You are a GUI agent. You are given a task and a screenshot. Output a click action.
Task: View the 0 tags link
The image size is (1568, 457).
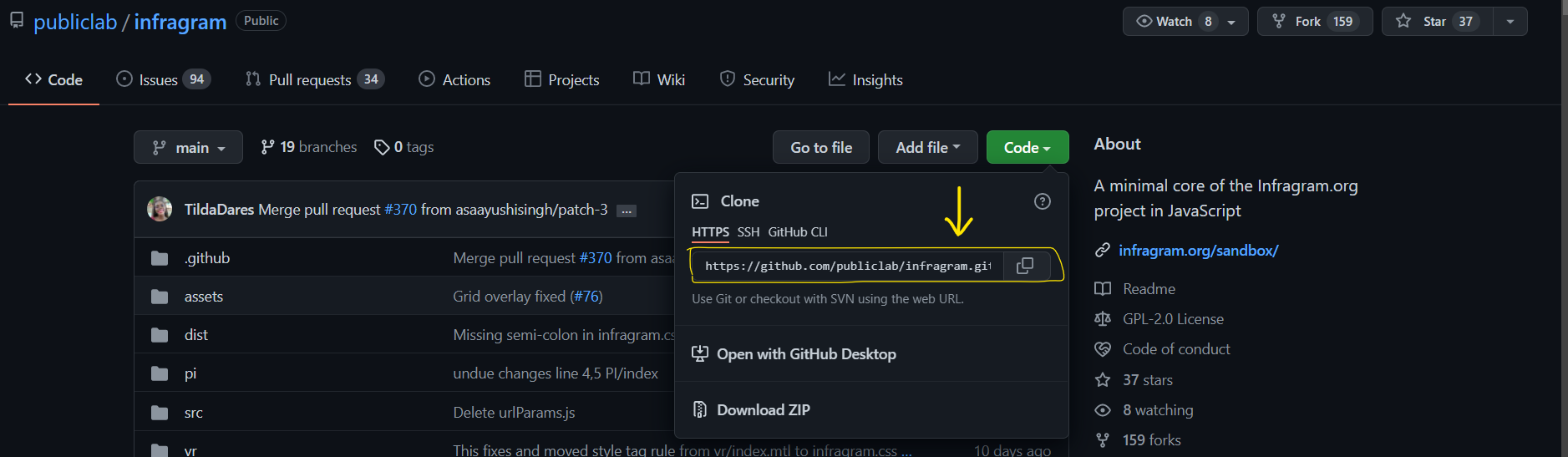coord(404,147)
